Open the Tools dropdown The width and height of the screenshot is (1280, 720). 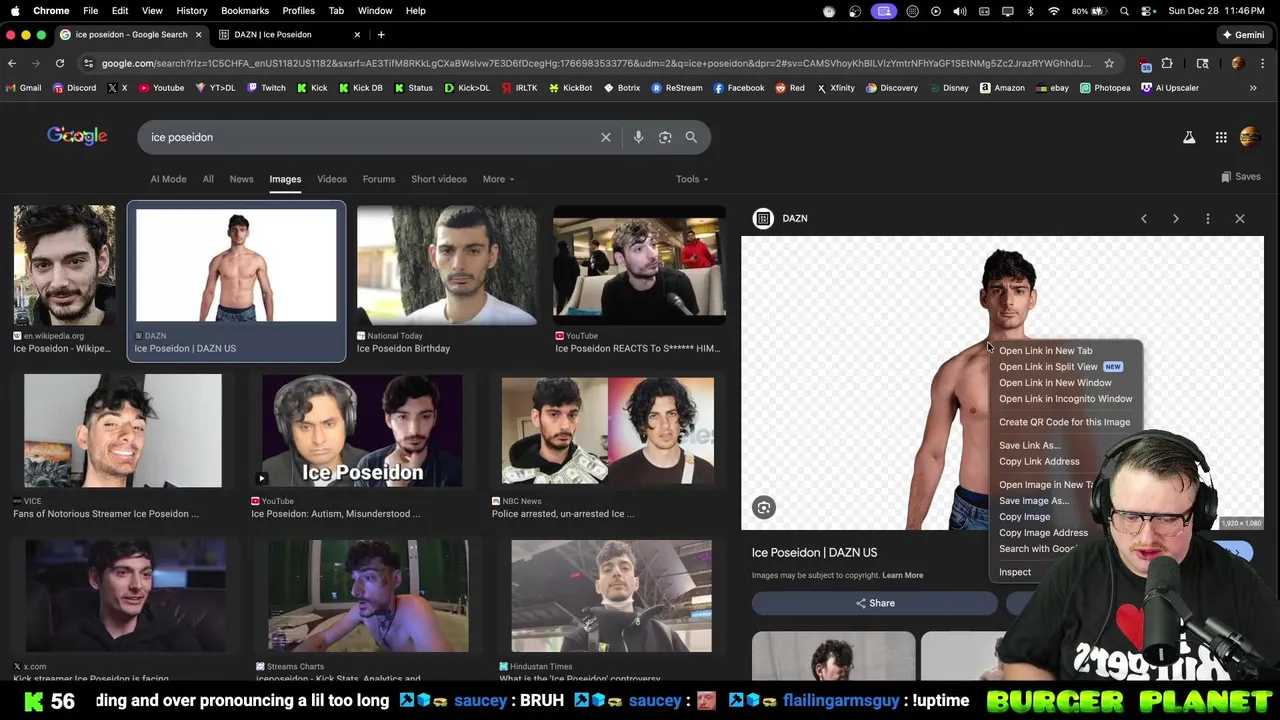(x=692, y=179)
